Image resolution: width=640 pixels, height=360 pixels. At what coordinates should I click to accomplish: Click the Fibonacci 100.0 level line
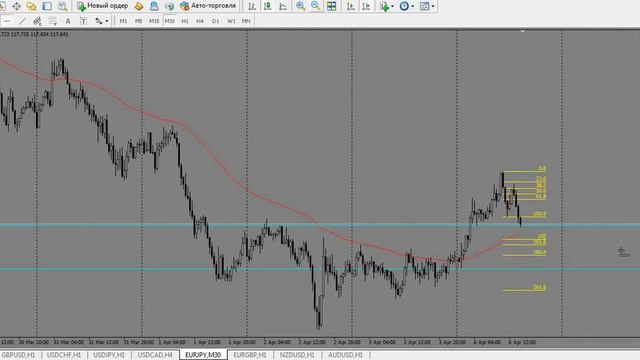[x=524, y=217]
